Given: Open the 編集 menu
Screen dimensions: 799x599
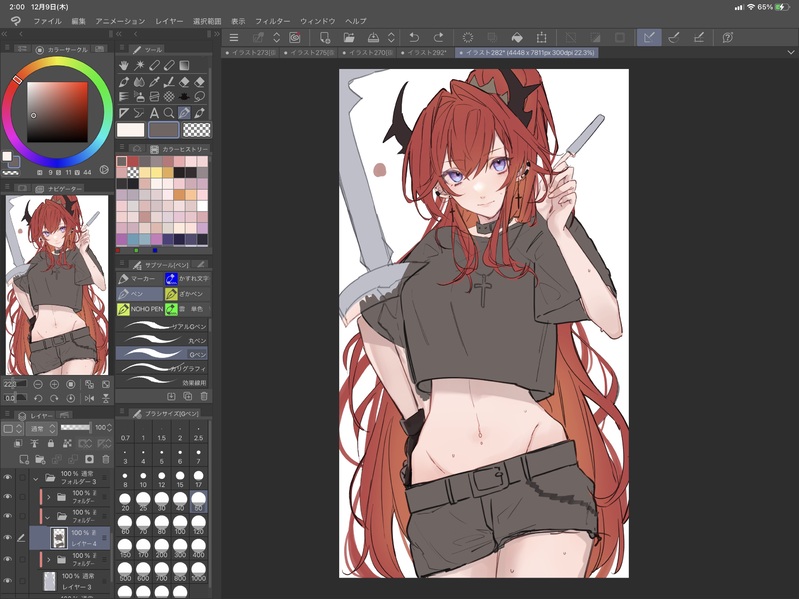Looking at the screenshot, I should tap(78, 21).
